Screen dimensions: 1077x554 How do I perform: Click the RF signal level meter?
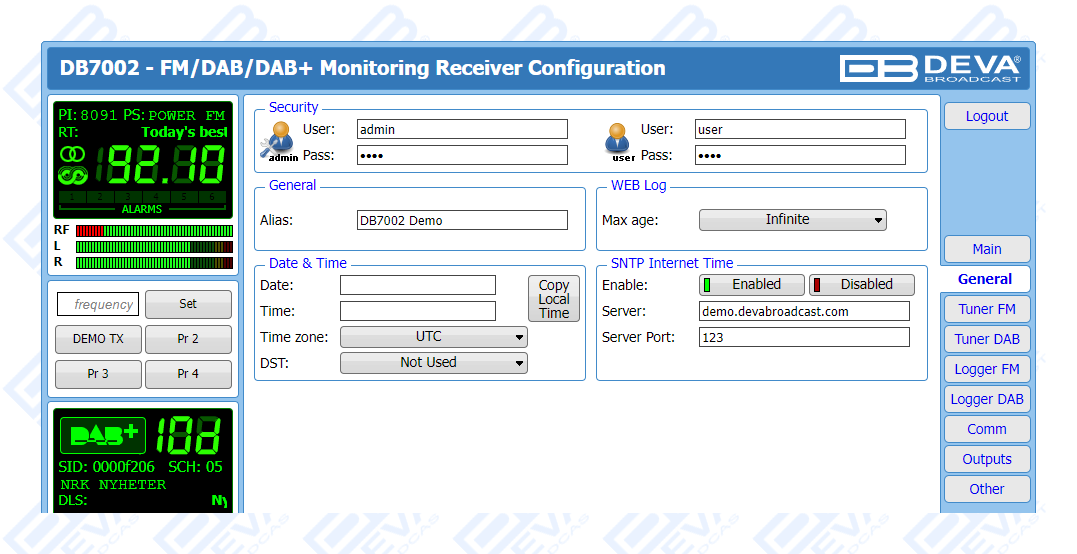coord(153,231)
